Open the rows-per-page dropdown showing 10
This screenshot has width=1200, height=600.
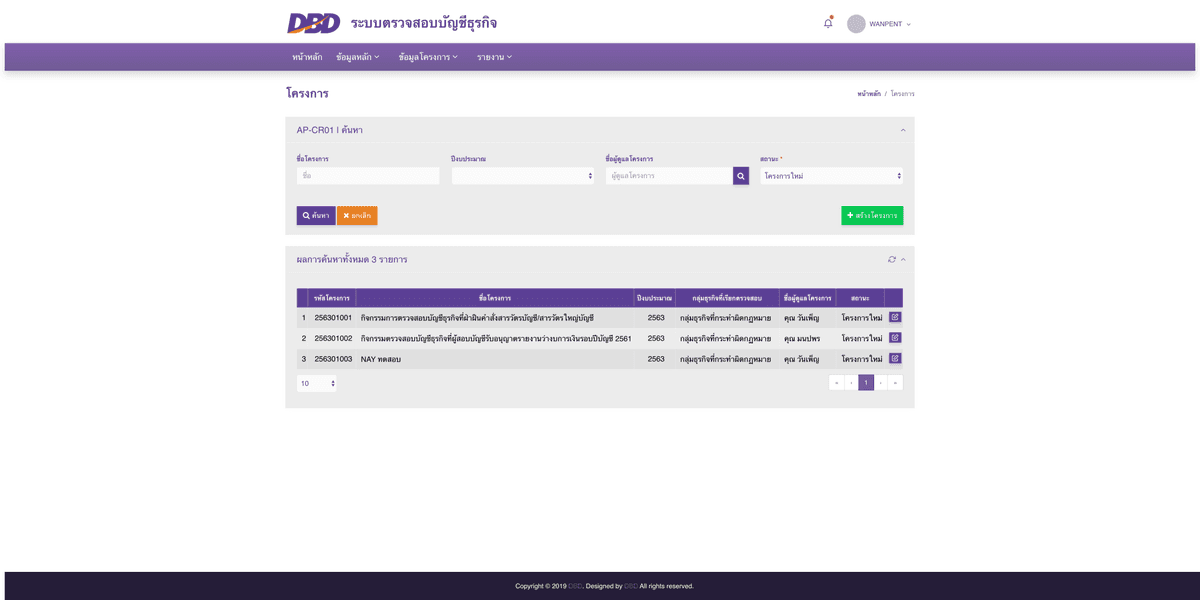pyautogui.click(x=317, y=383)
